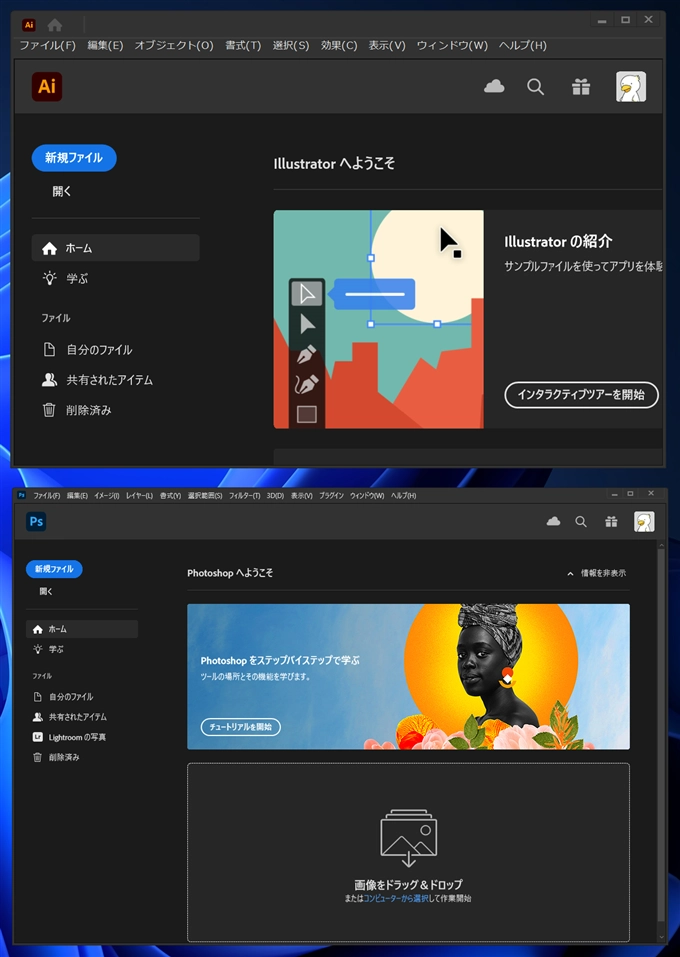Click the small Ai icon in Illustrator title bar

coord(29,25)
